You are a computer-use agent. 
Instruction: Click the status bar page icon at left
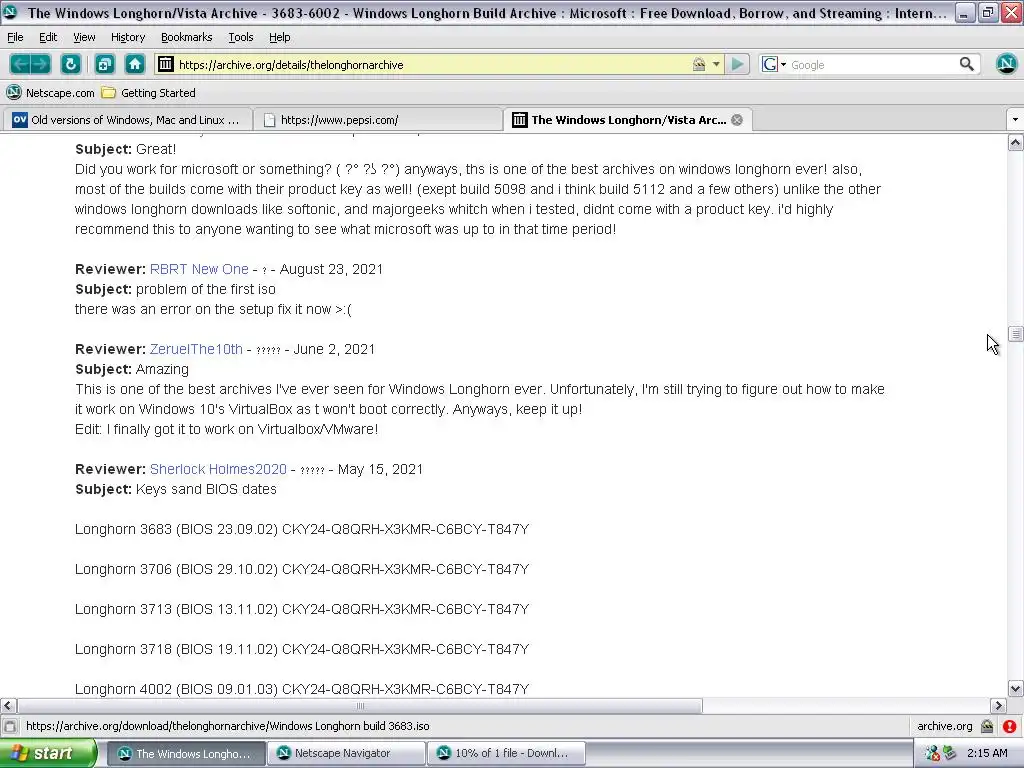(x=10, y=726)
